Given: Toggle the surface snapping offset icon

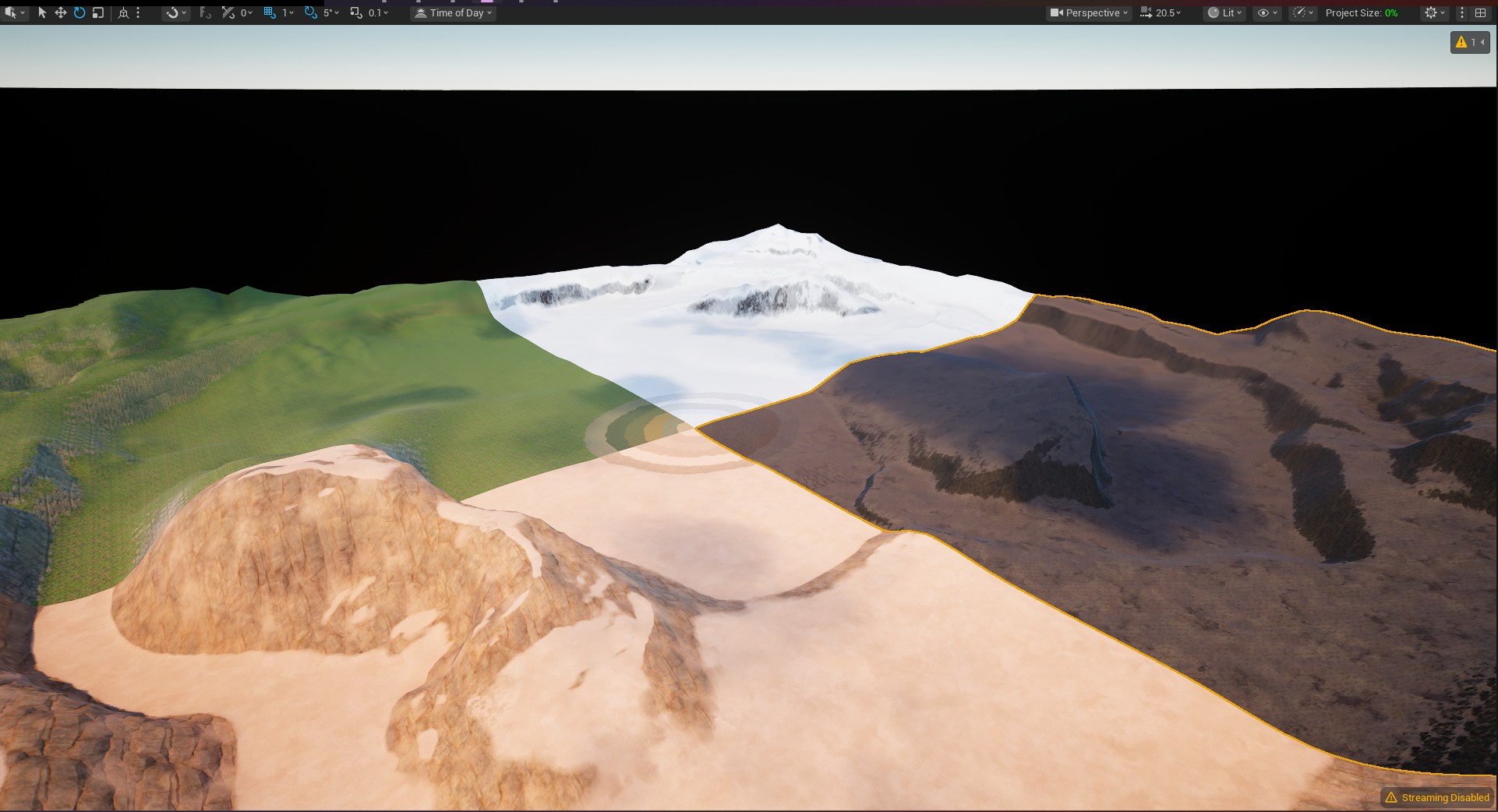Looking at the screenshot, I should (x=228, y=12).
